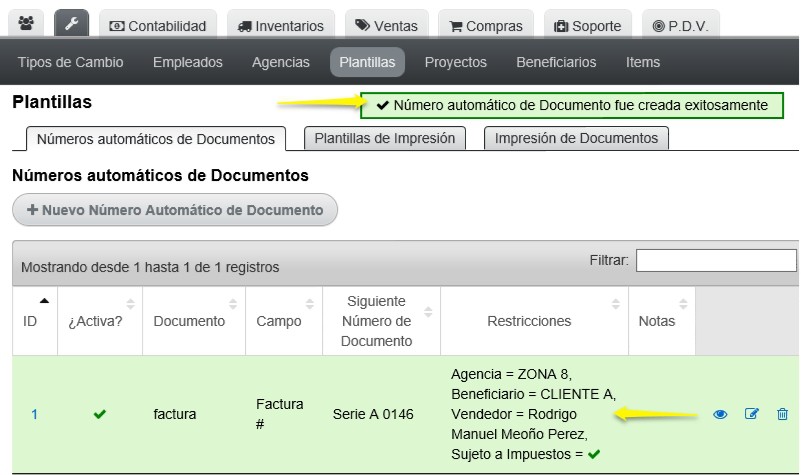801x475 pixels.
Task: Open the users group icon tab
Action: 26,23
